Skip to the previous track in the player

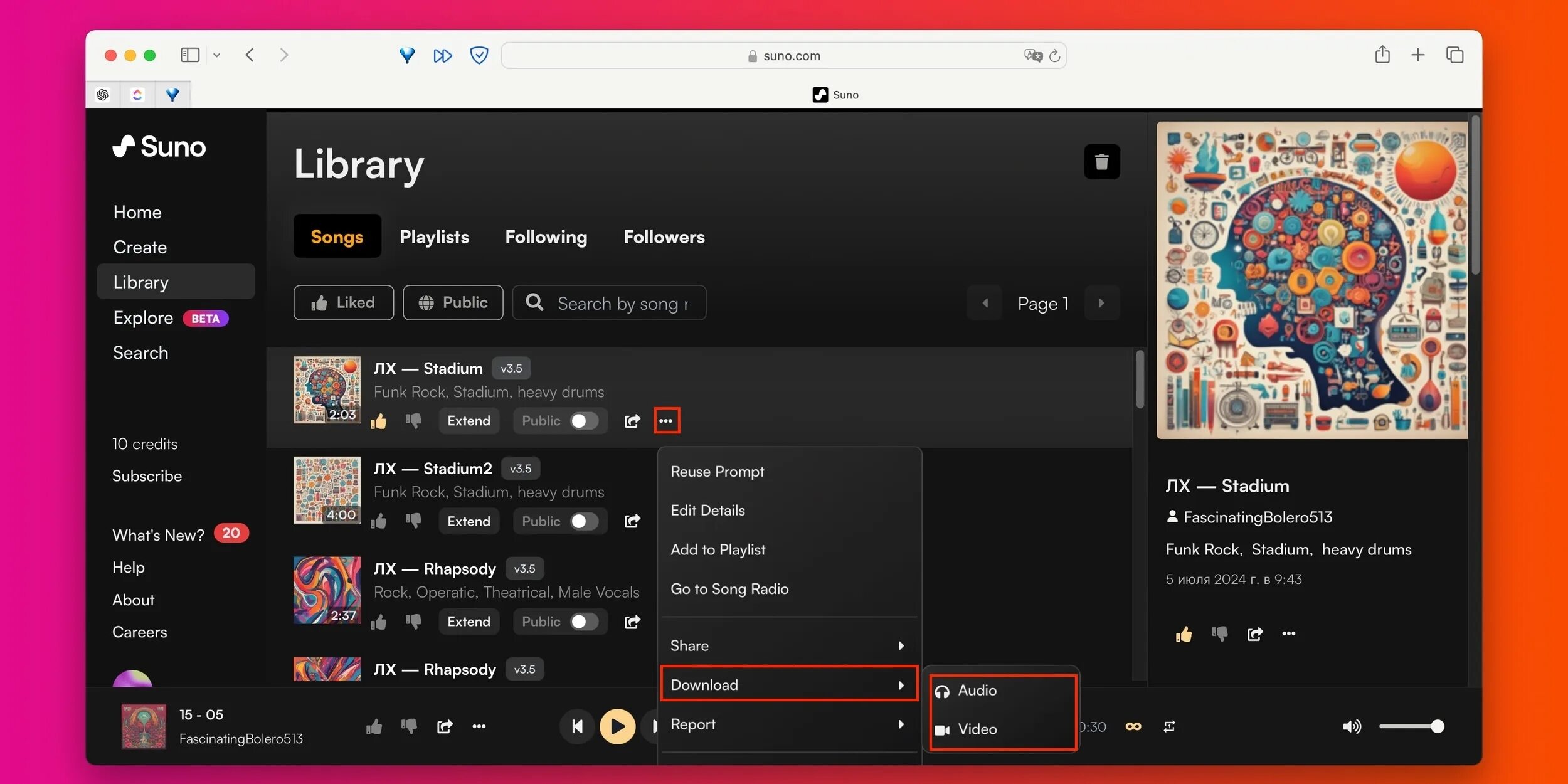577,726
